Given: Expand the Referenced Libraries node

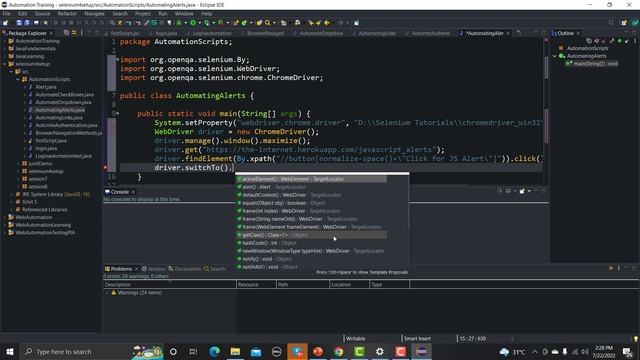Looking at the screenshot, I should tap(11, 210).
